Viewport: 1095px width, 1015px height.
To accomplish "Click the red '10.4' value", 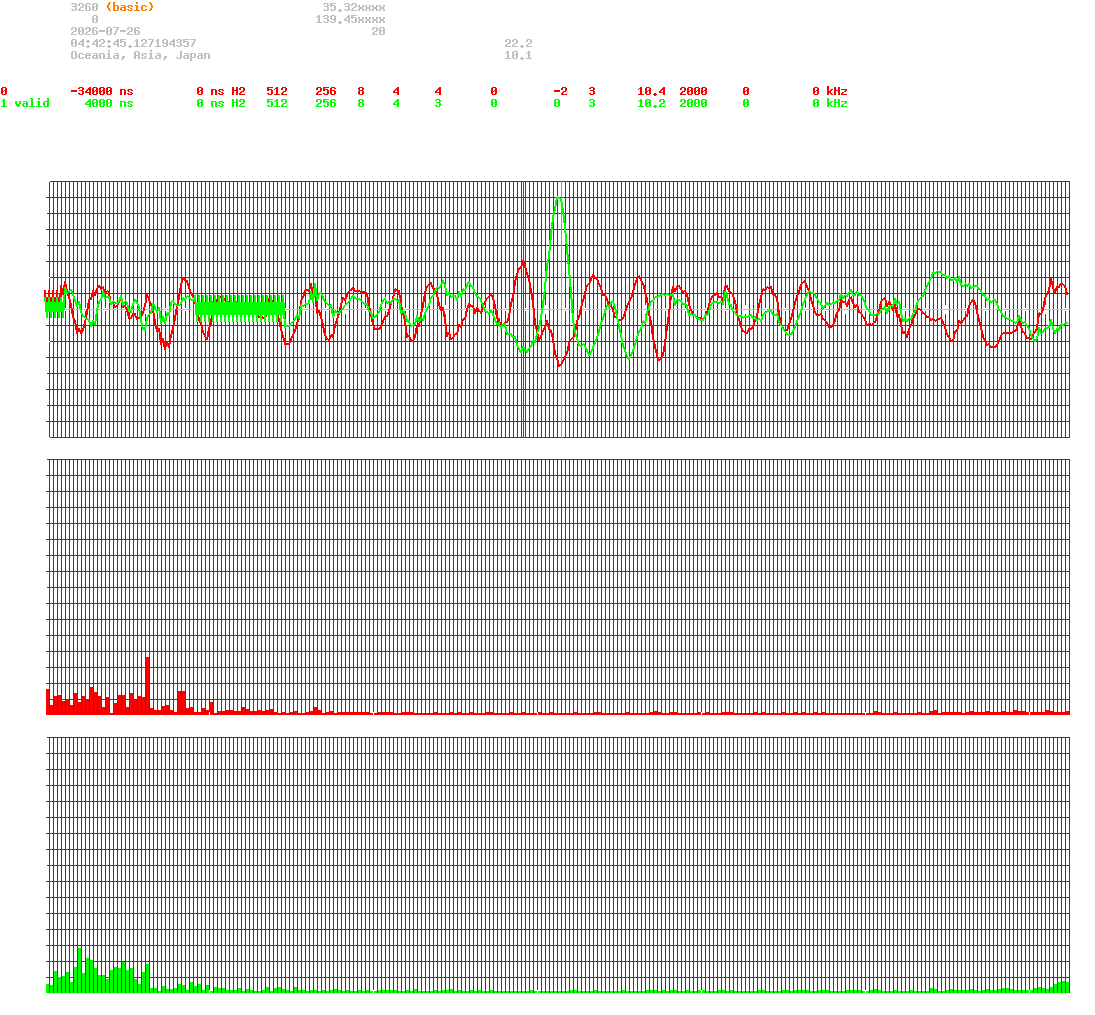I will (x=652, y=92).
